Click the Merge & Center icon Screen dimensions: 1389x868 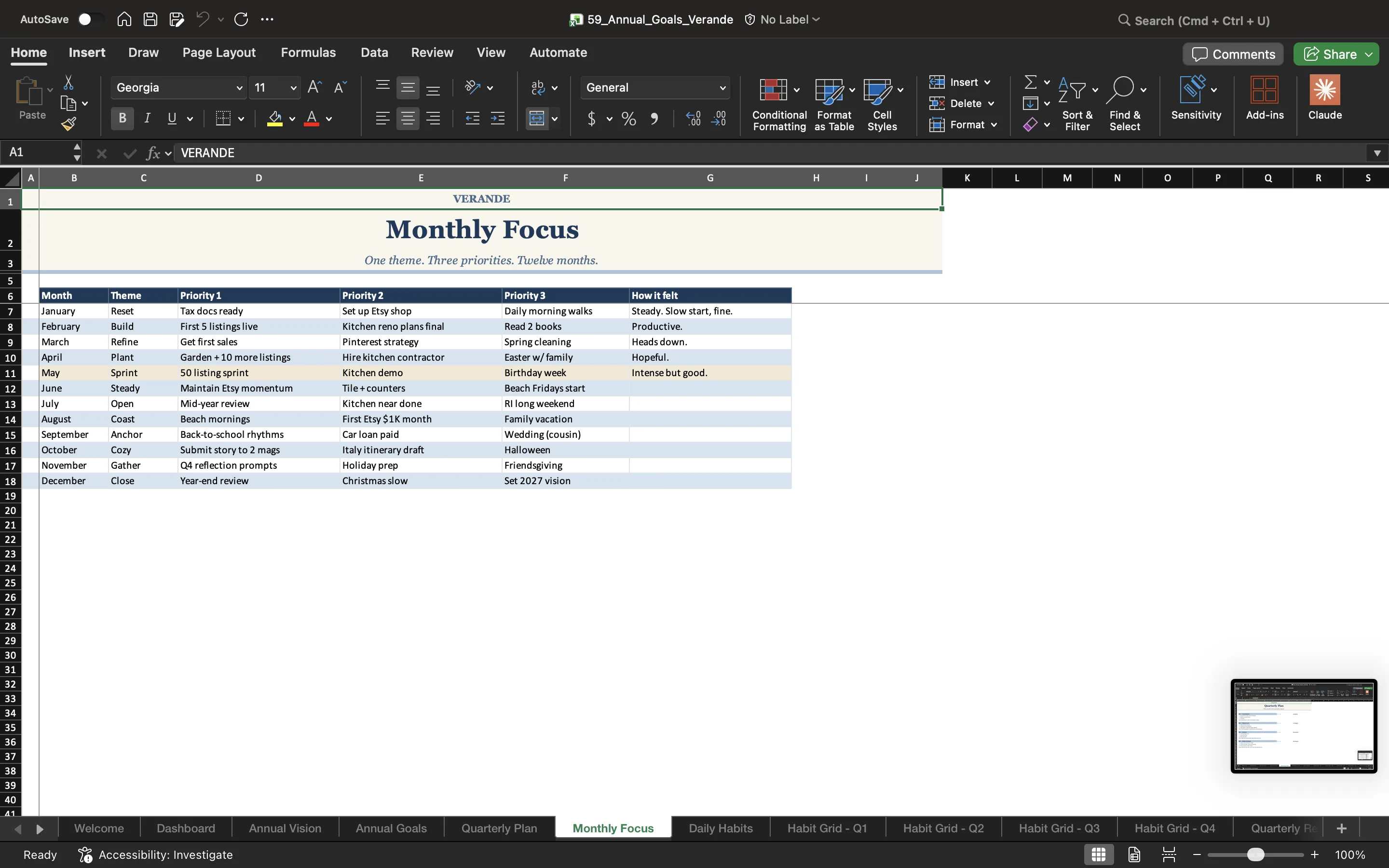(537, 119)
